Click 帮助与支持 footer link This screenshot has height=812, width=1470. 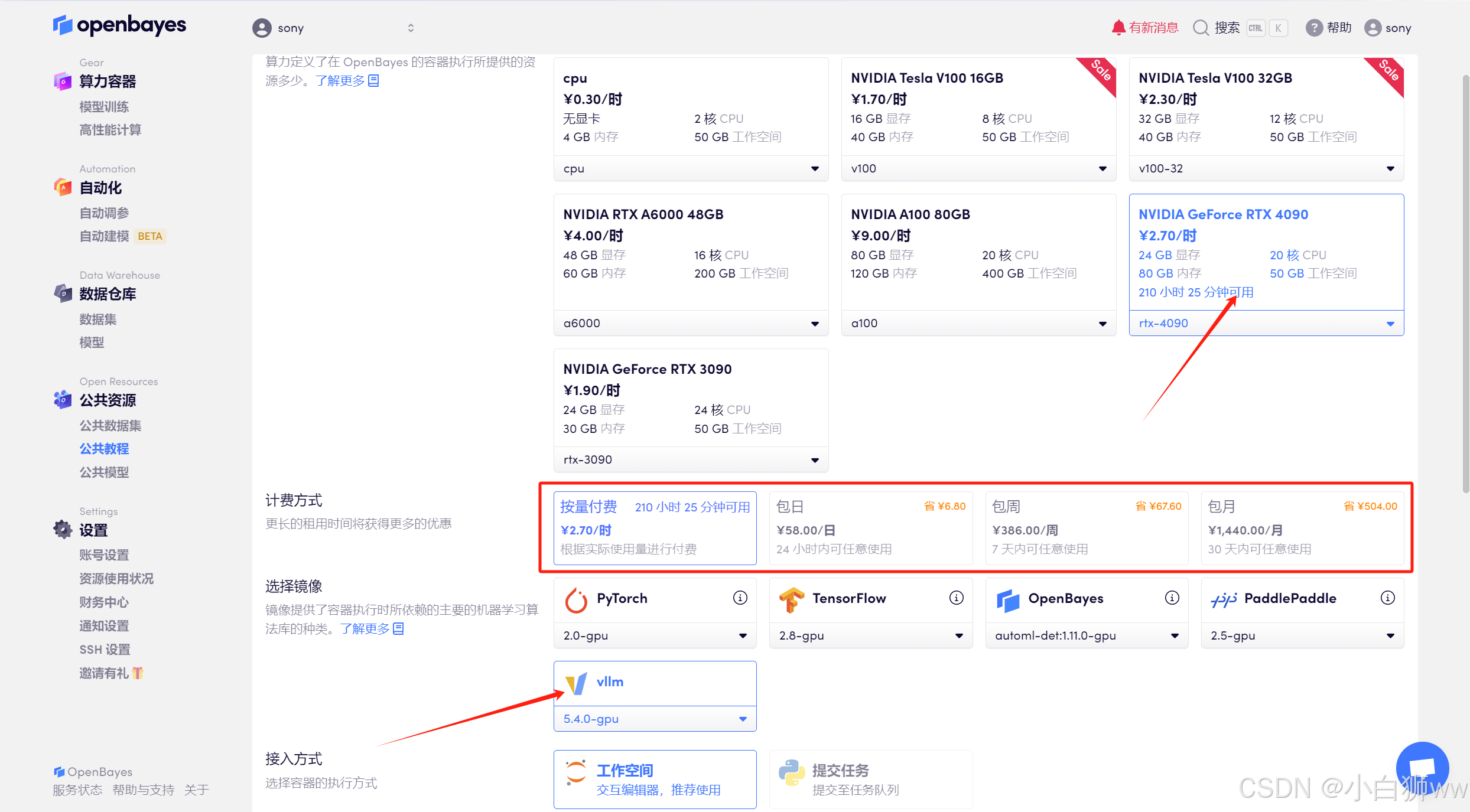[x=143, y=790]
